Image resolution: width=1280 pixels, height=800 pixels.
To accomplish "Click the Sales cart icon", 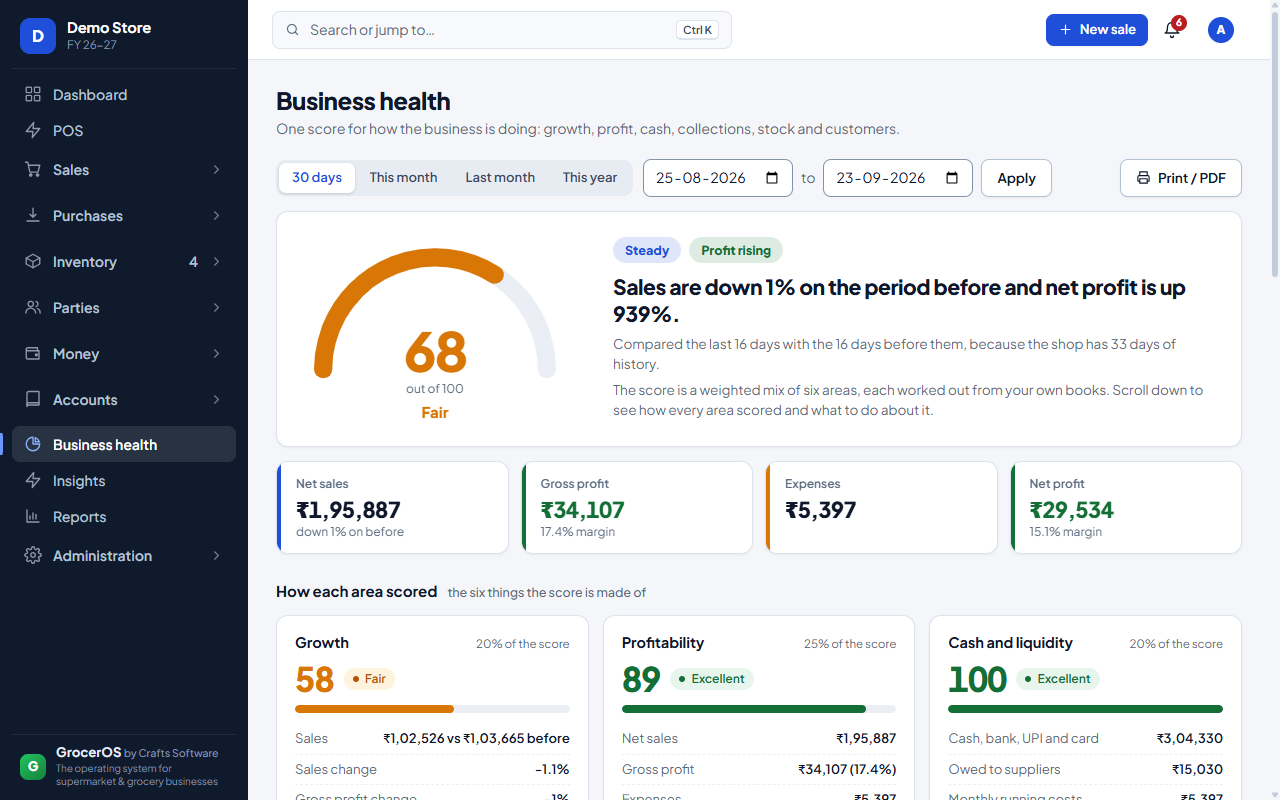I will (33, 170).
